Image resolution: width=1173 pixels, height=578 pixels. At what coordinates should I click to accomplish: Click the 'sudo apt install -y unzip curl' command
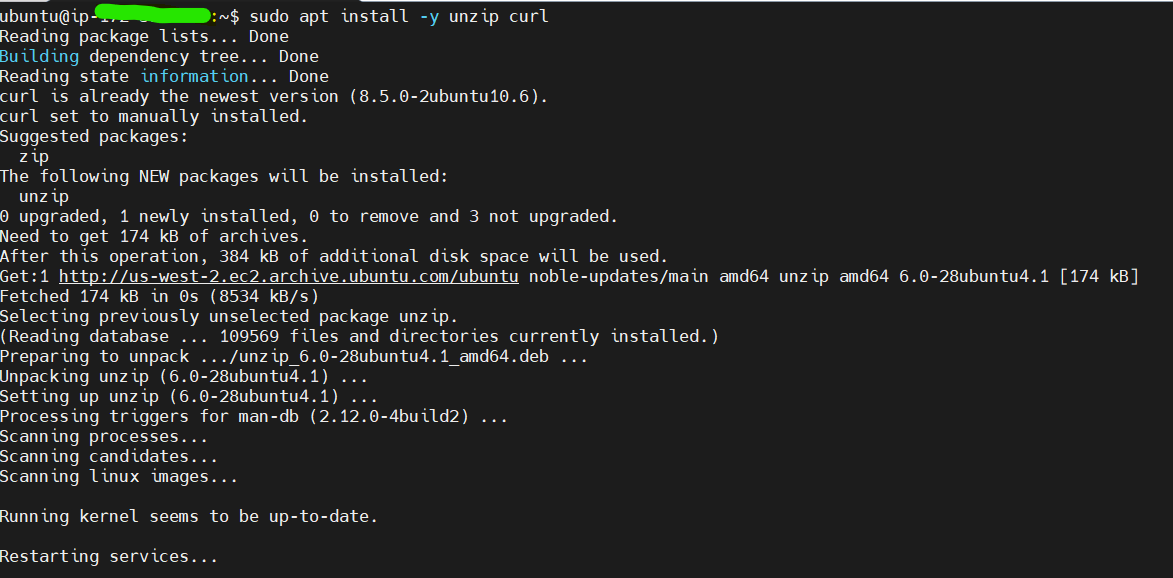[x=399, y=16]
